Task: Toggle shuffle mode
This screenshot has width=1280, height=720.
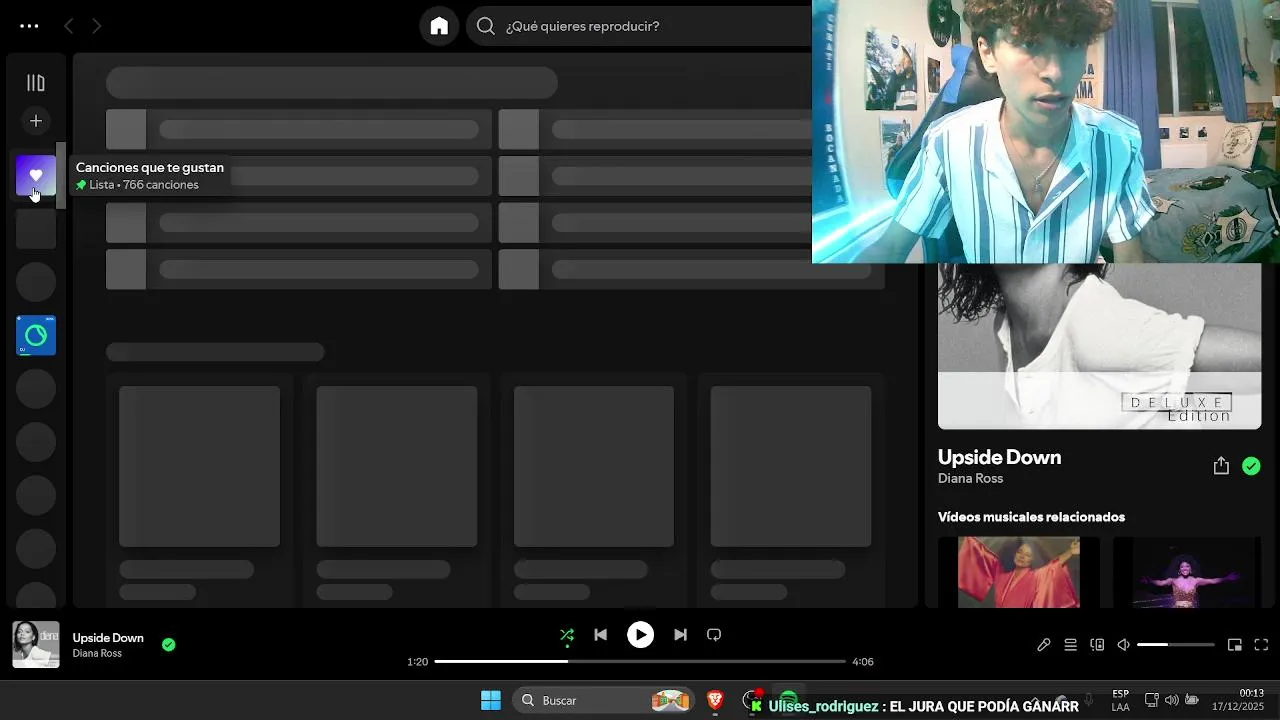Action: 567,635
